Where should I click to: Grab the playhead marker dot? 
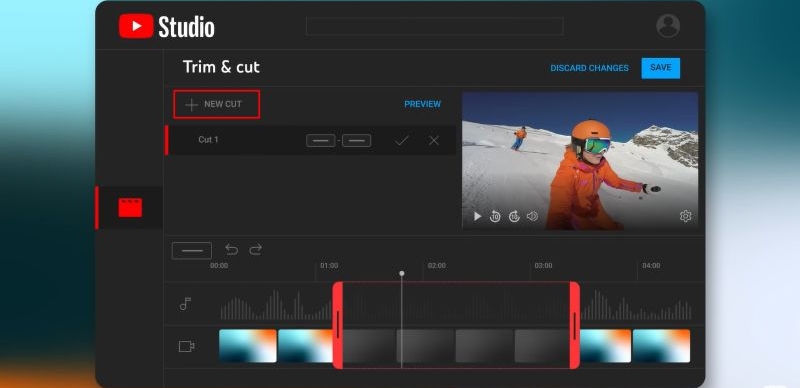pyautogui.click(x=402, y=274)
